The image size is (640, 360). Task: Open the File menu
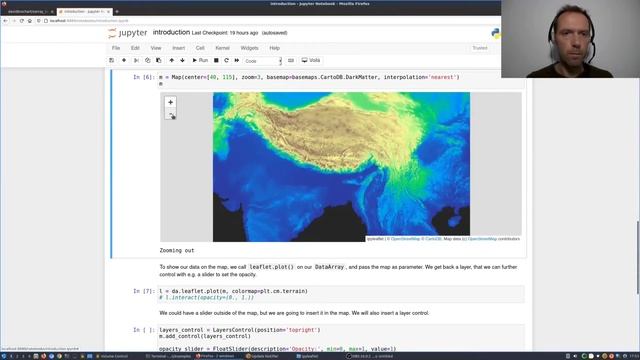(x=116, y=48)
